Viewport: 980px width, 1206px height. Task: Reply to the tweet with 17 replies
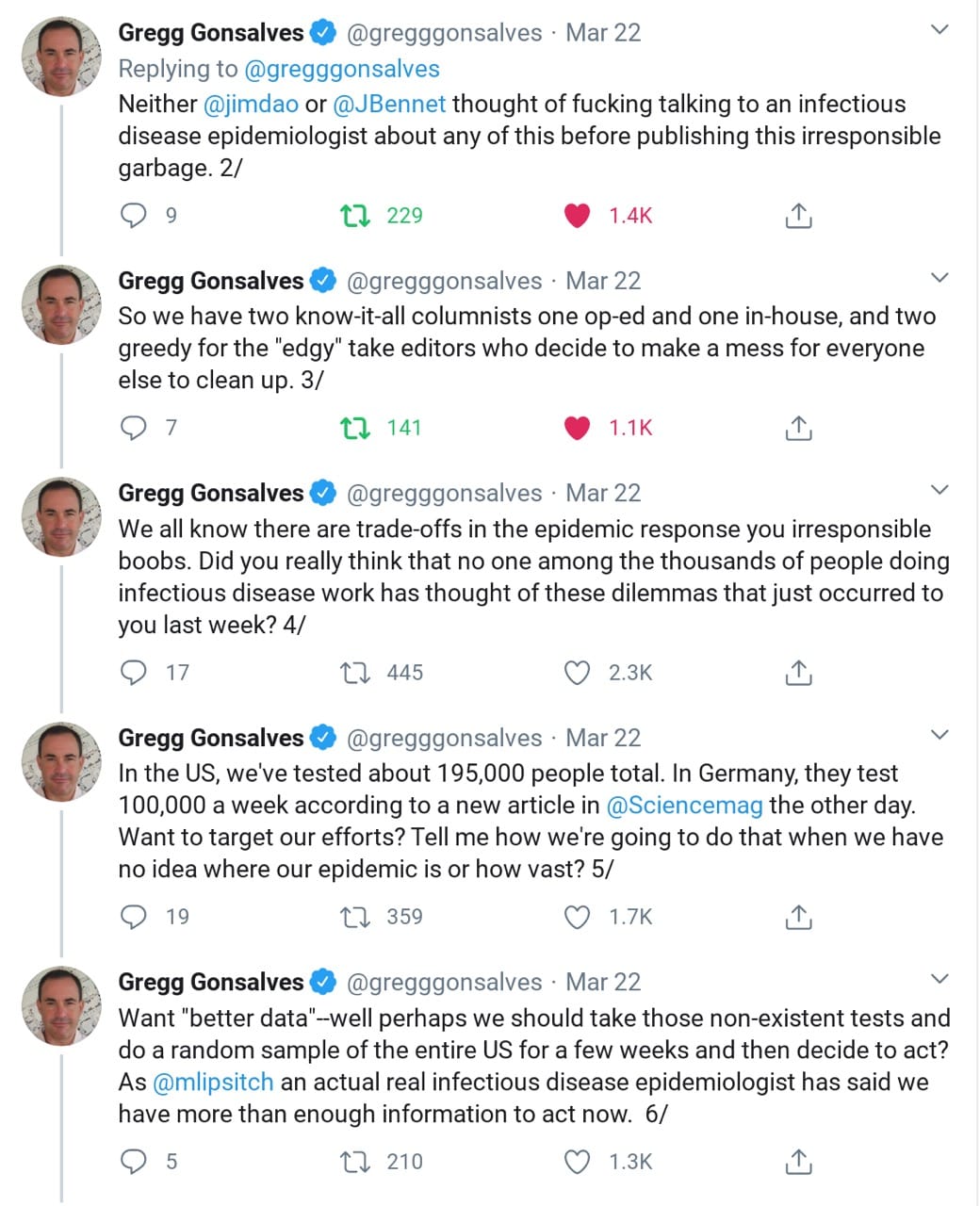point(134,673)
